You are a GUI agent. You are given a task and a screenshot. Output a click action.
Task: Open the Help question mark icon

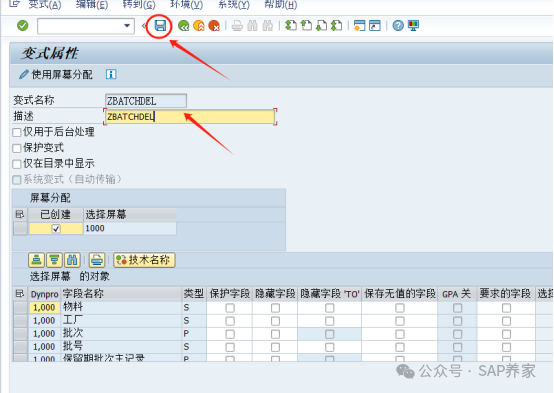coord(398,25)
